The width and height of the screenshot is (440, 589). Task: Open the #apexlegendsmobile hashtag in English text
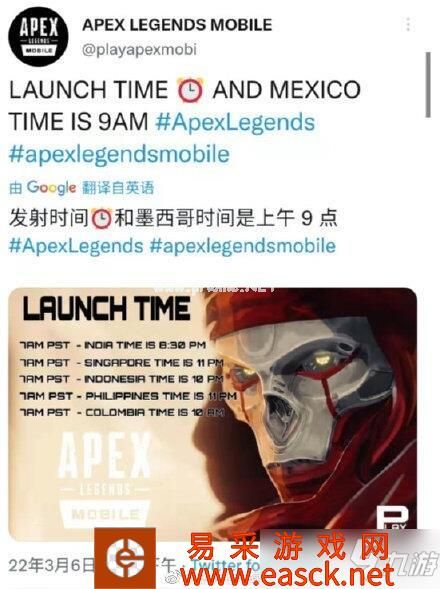tap(119, 154)
